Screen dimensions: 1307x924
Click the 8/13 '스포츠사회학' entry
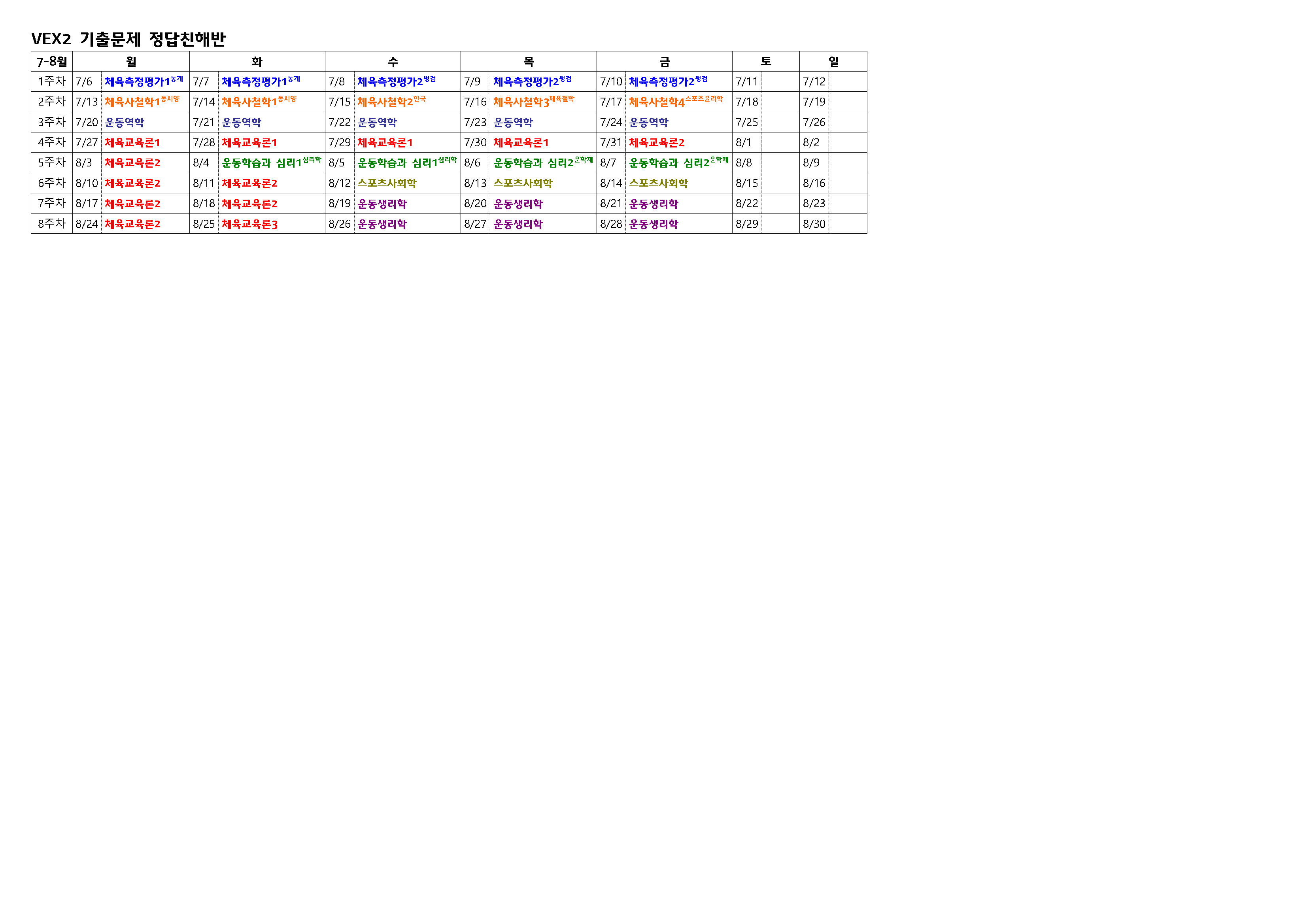tap(523, 183)
